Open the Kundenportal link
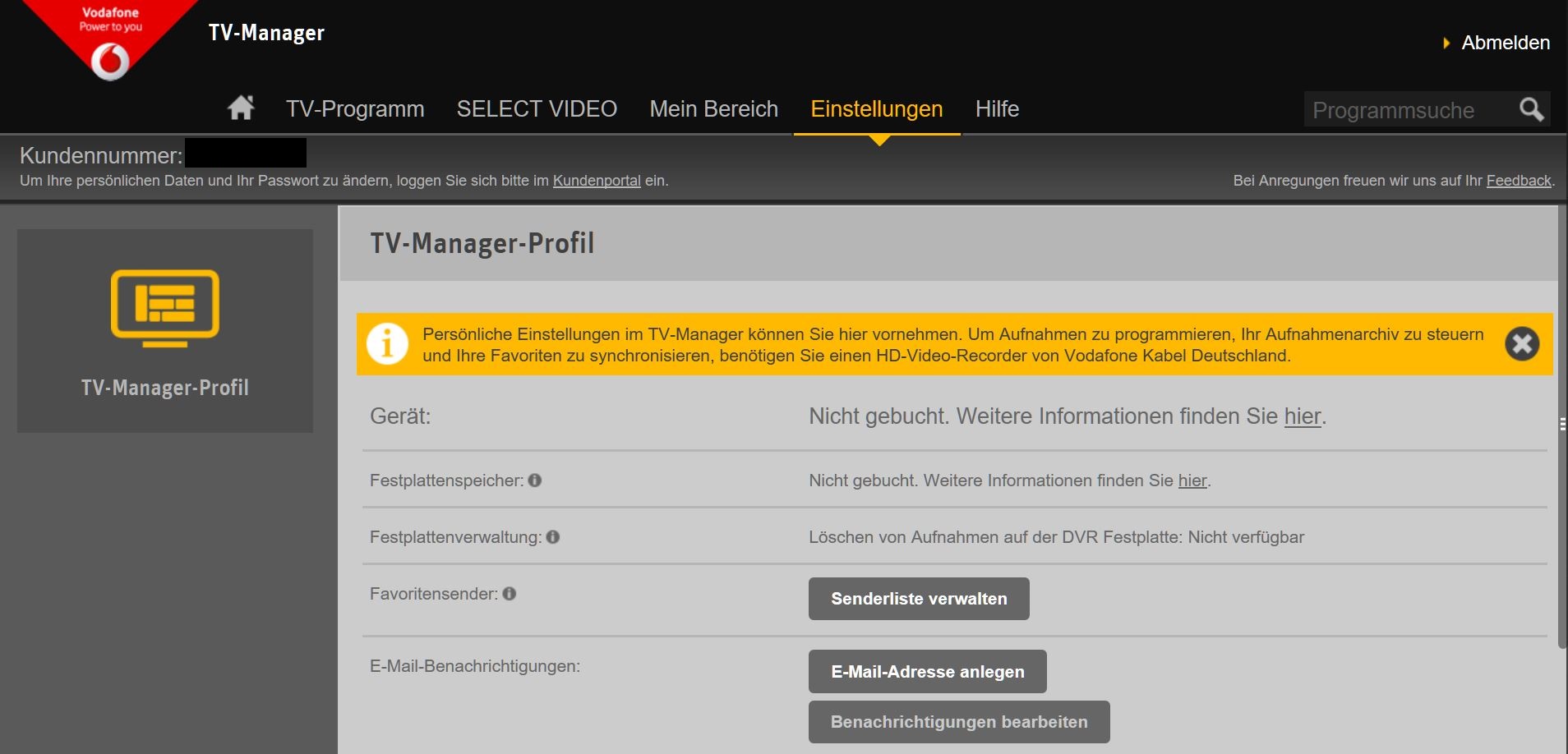The width and height of the screenshot is (1568, 754). pos(597,181)
